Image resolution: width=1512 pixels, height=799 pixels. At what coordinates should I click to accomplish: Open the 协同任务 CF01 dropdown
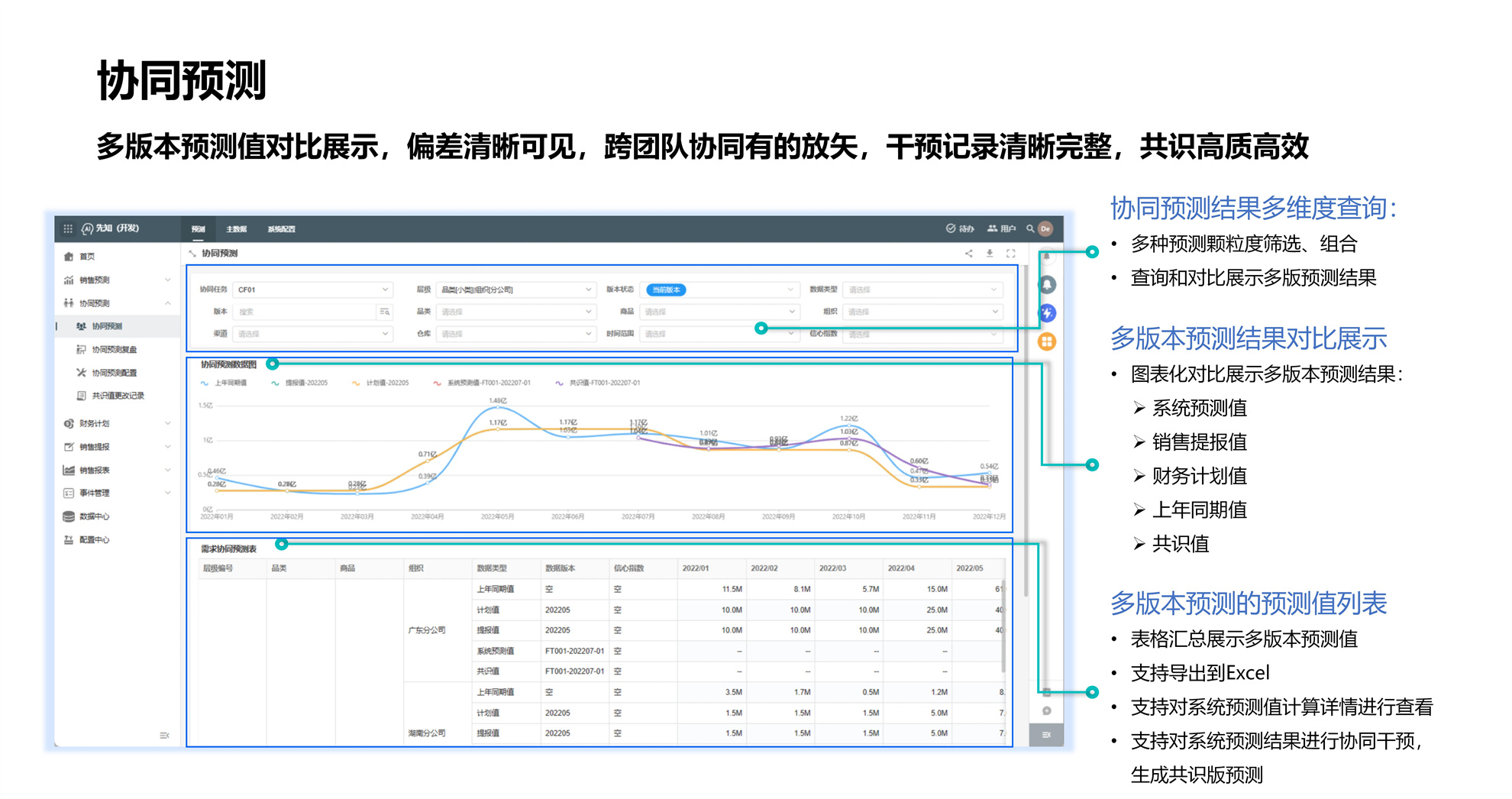[x=312, y=290]
